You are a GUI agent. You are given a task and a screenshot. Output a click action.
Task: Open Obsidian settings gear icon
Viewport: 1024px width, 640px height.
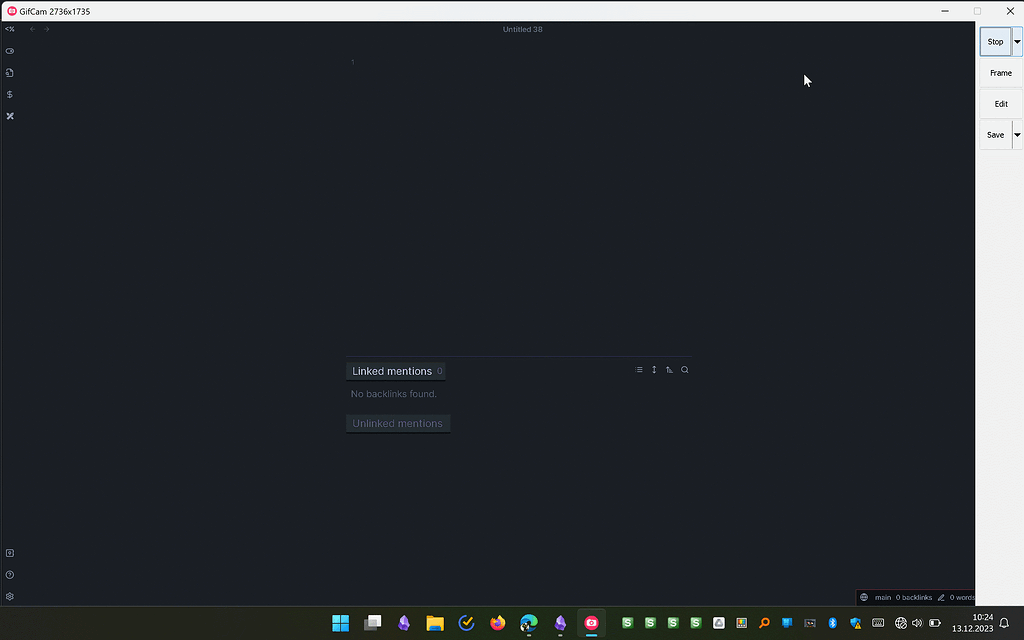(9, 596)
